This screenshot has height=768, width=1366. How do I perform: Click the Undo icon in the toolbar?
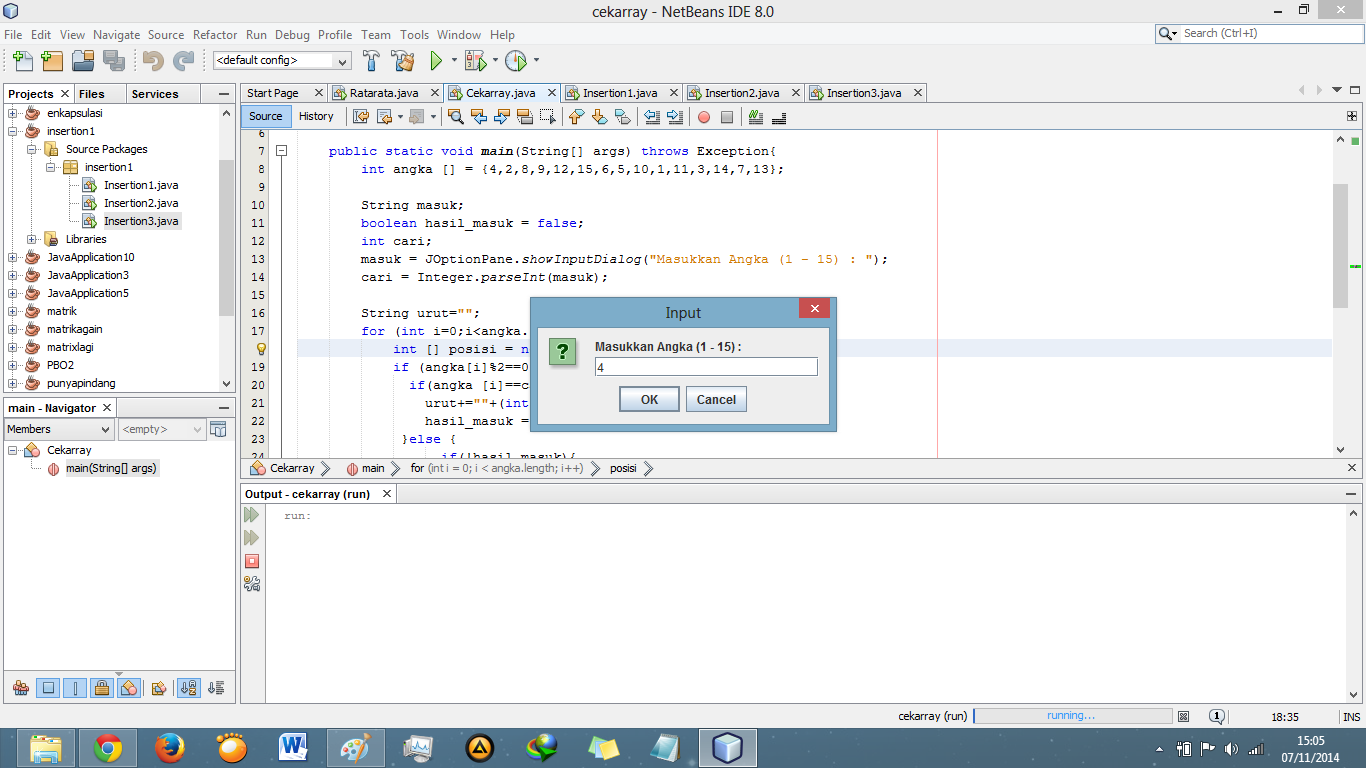tap(155, 60)
